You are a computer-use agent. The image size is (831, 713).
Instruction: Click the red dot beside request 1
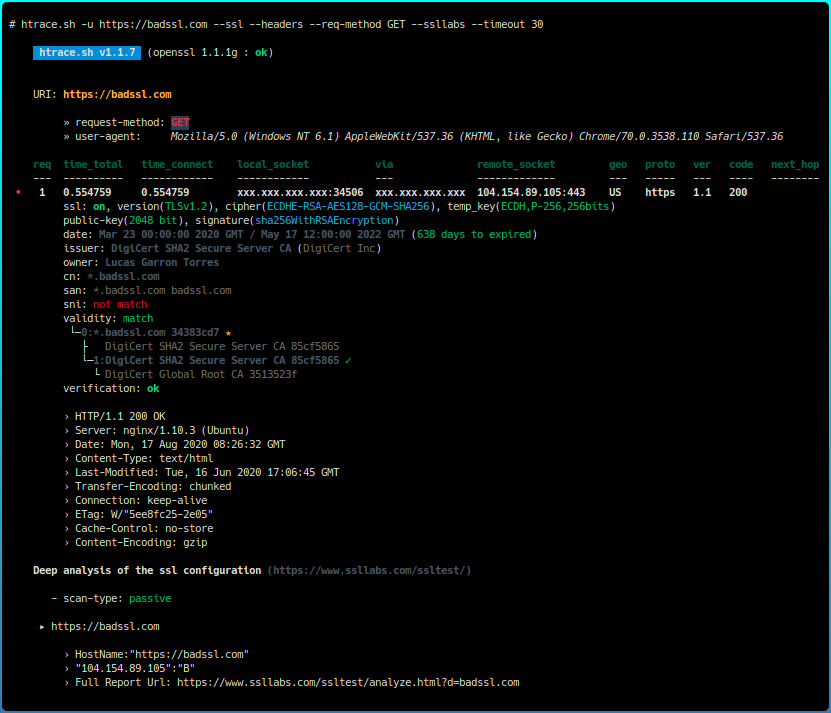(19, 192)
